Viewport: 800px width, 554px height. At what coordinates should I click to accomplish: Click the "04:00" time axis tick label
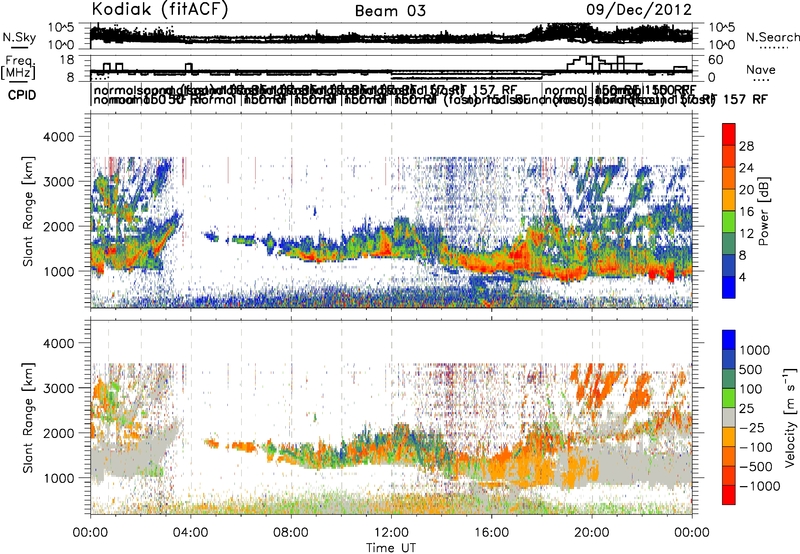point(191,533)
